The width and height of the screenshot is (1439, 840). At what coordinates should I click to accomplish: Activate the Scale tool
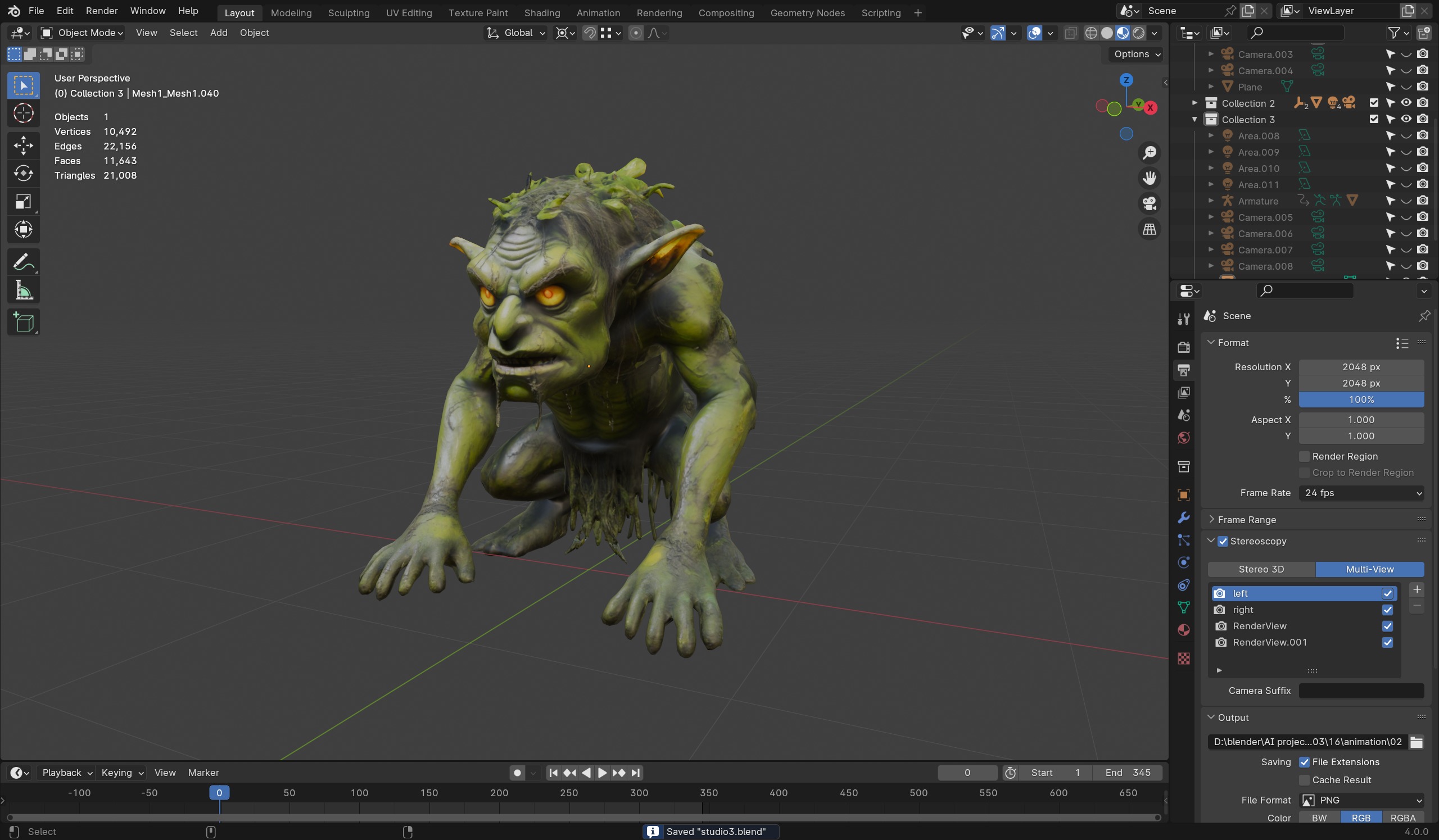[x=24, y=202]
